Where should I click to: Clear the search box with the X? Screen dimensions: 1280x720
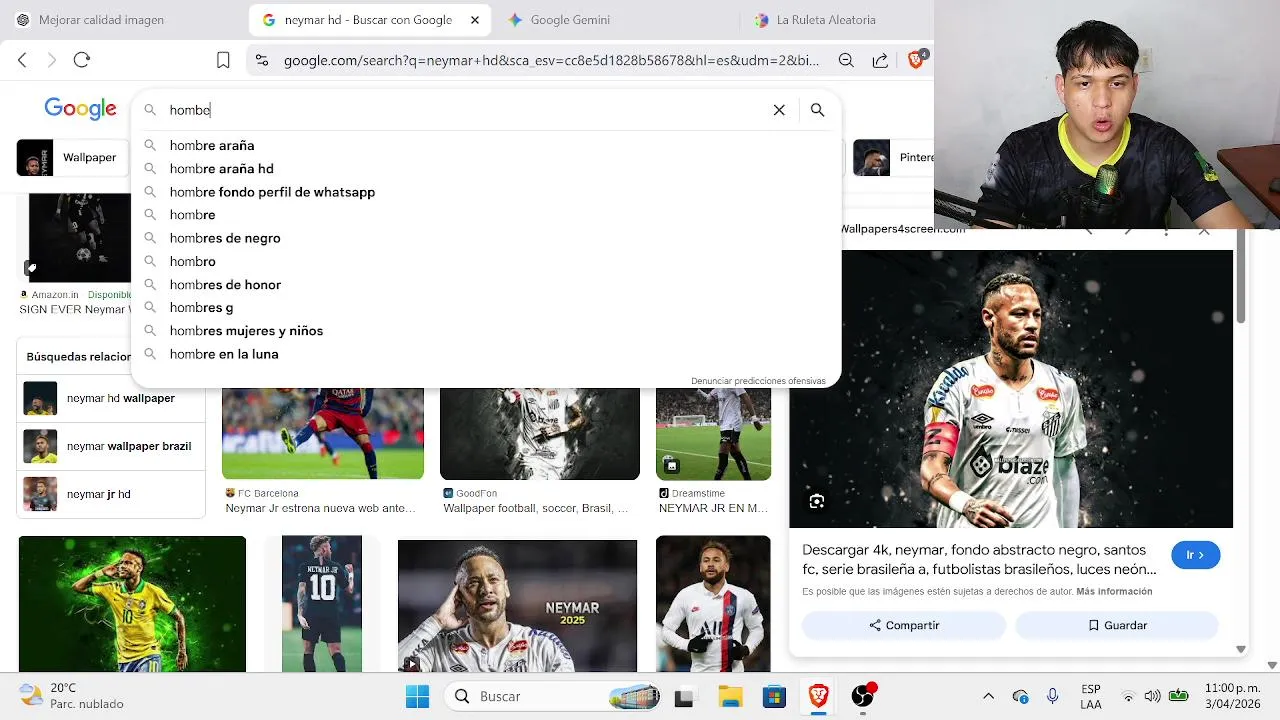[779, 110]
